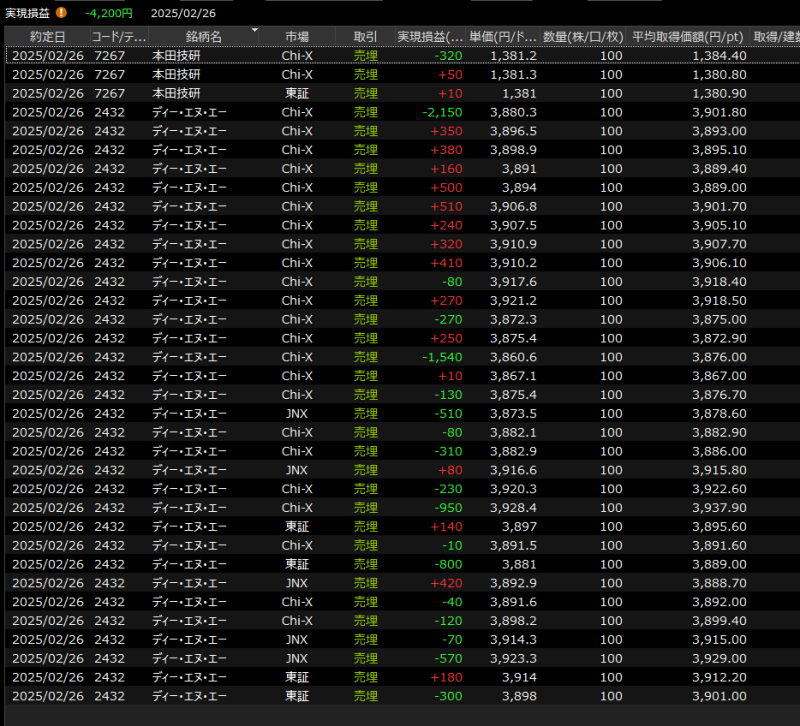Select the -270 realized loss cell
The width and height of the screenshot is (800, 726).
(448, 320)
